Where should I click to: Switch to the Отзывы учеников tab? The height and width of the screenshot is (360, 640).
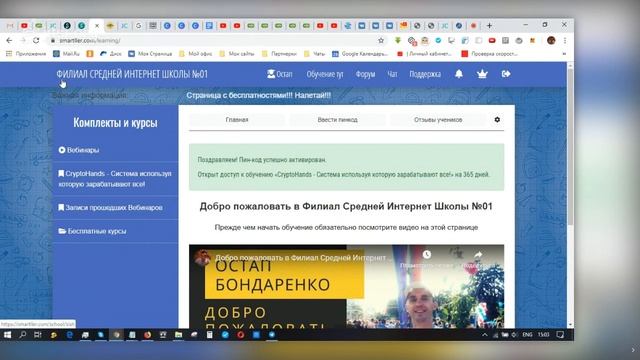(x=438, y=120)
